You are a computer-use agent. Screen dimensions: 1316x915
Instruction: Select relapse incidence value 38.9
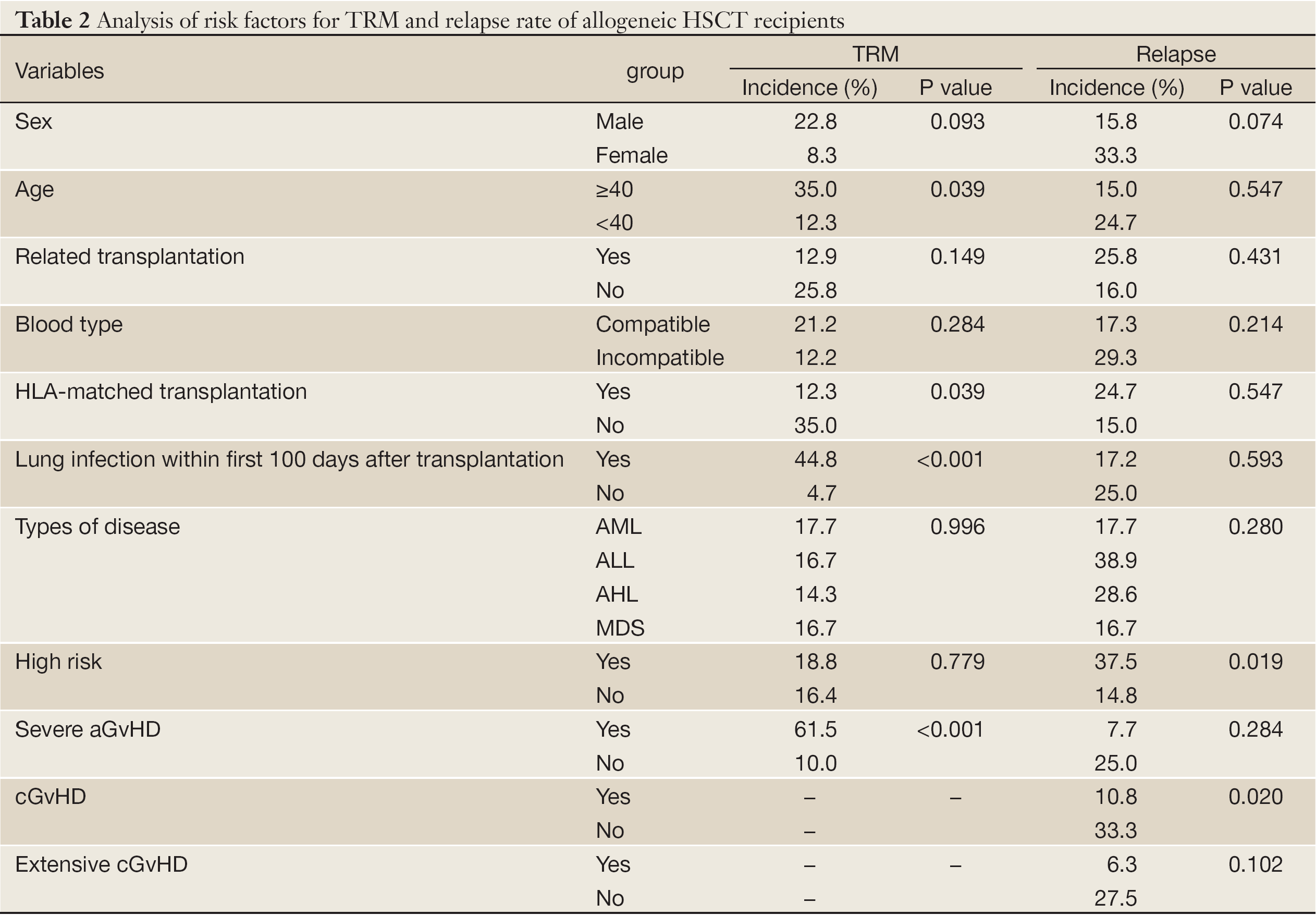[x=1115, y=560]
